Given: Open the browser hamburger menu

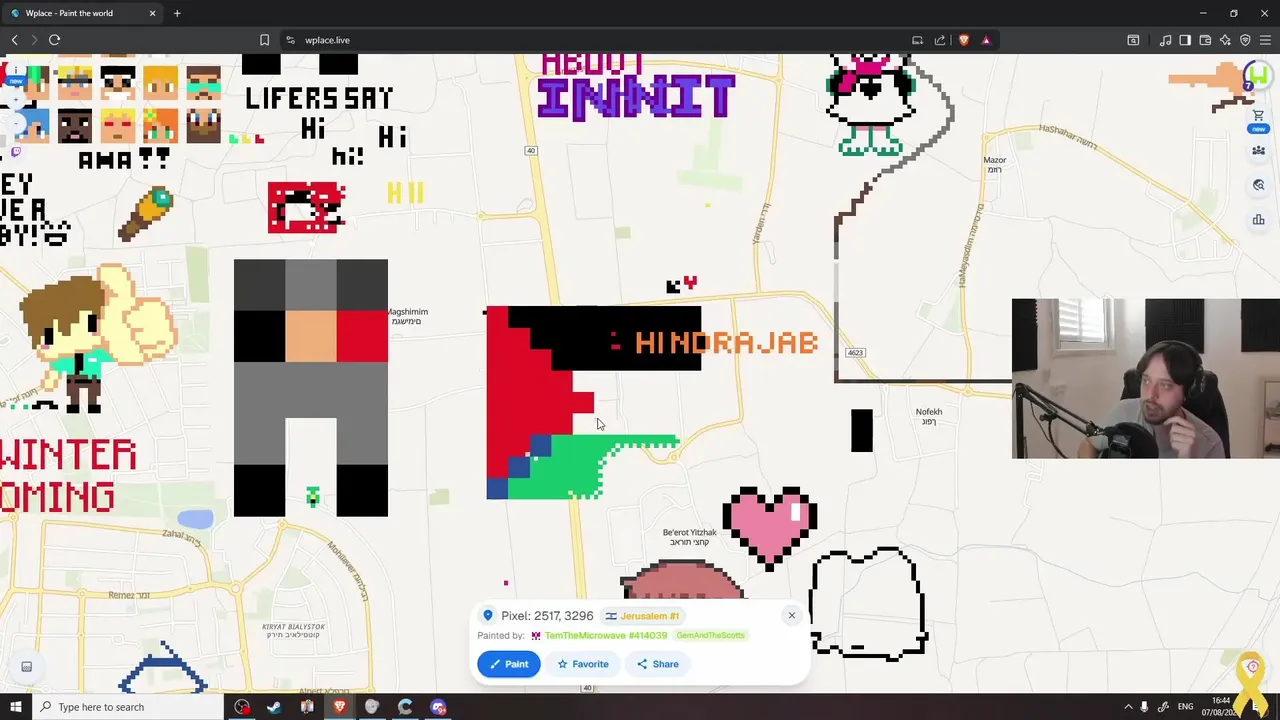Looking at the screenshot, I should [x=1265, y=40].
